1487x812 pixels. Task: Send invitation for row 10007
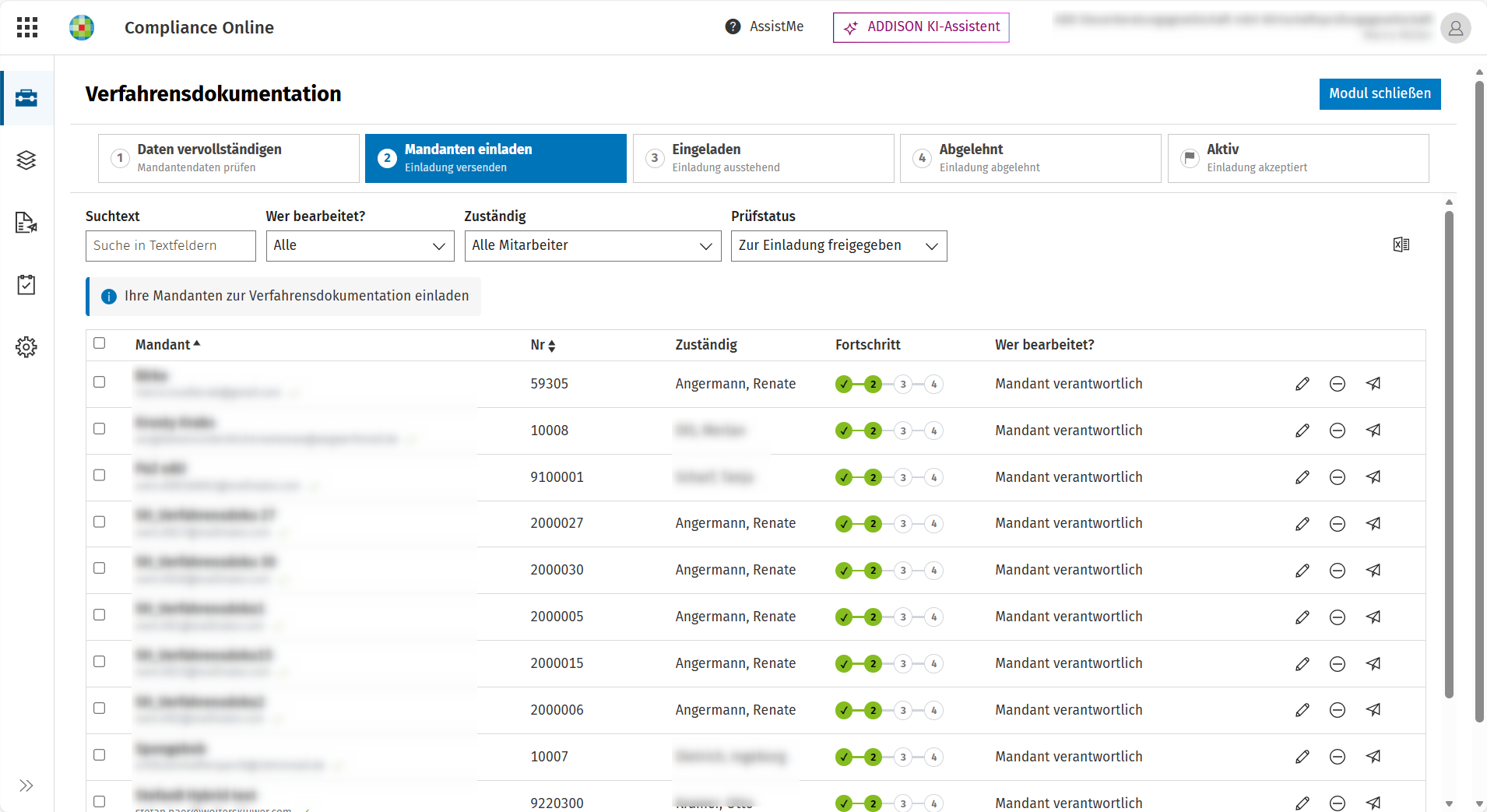coord(1373,757)
